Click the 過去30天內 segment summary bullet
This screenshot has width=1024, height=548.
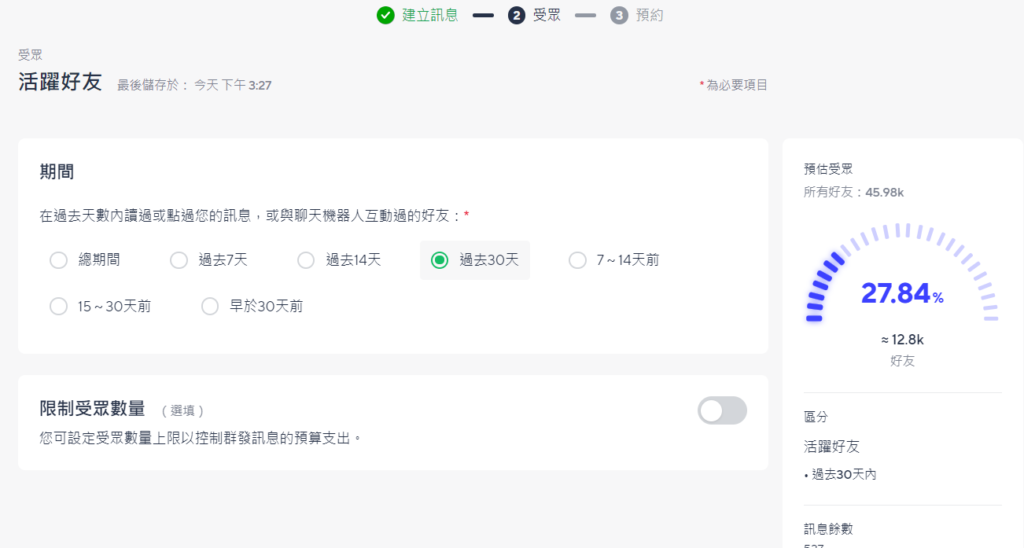coord(843,474)
